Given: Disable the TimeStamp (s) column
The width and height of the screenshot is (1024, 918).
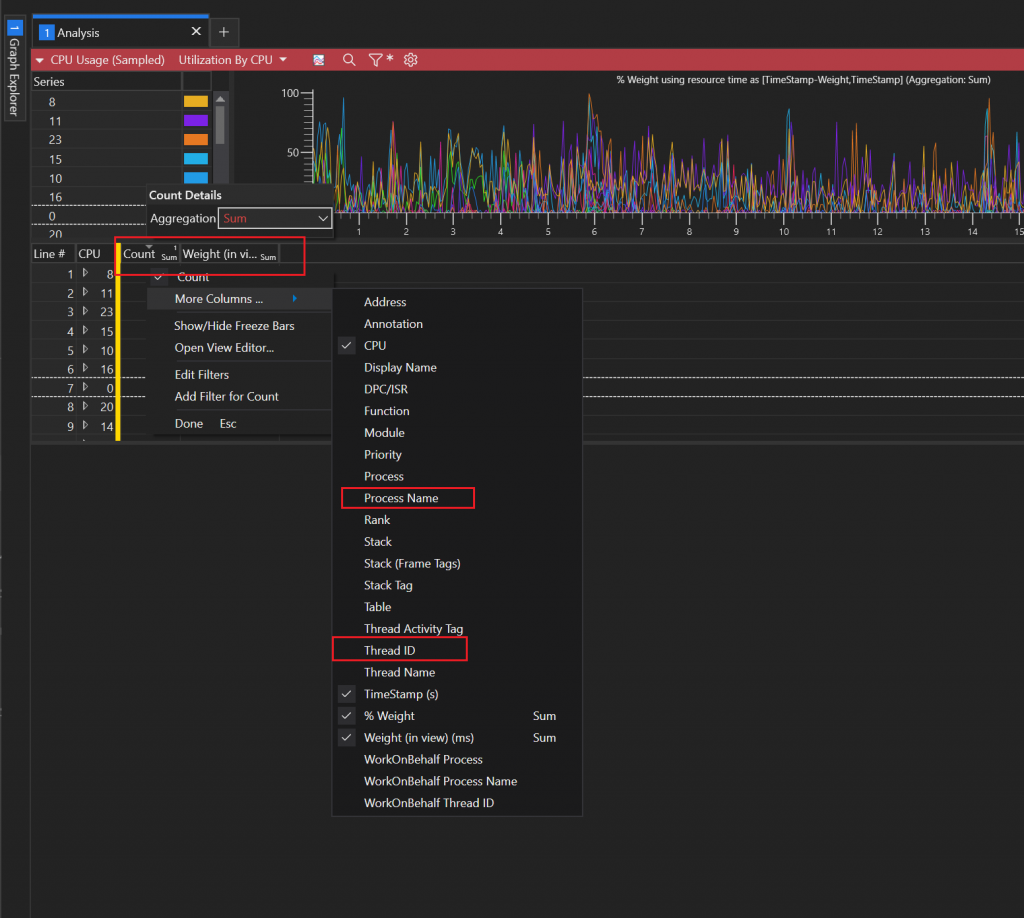Looking at the screenshot, I should tap(344, 694).
